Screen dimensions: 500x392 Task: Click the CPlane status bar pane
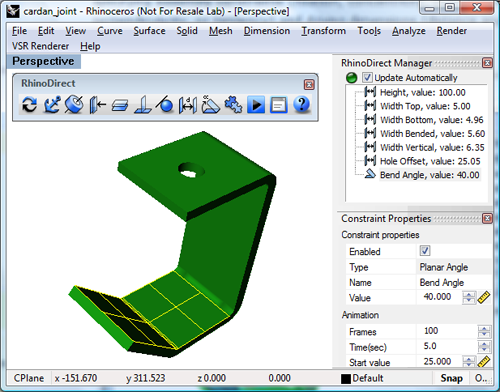tap(29, 378)
